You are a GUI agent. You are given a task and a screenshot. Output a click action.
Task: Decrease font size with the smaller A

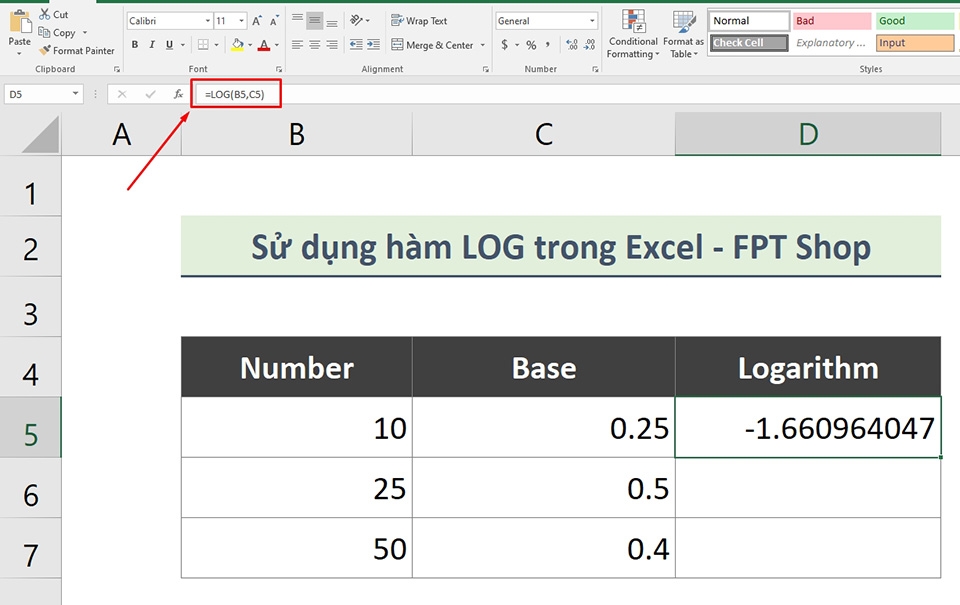coord(274,21)
